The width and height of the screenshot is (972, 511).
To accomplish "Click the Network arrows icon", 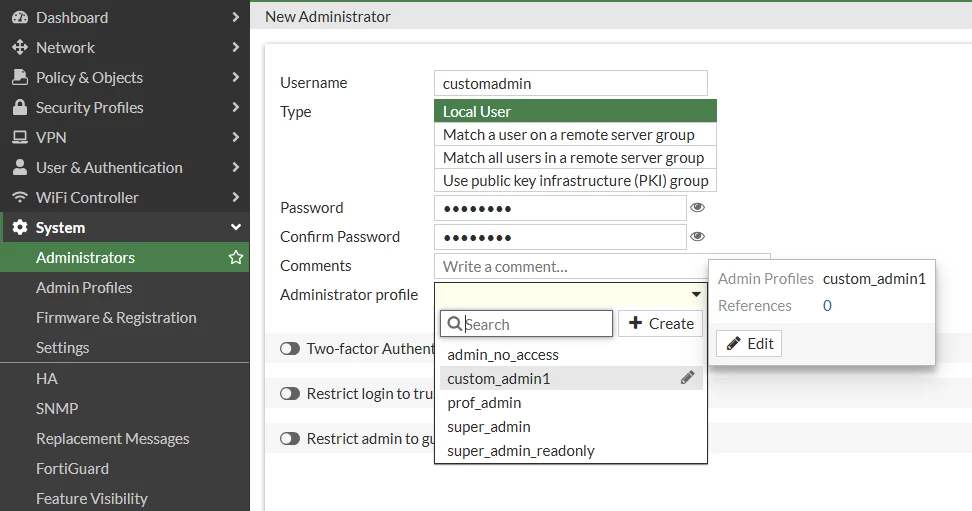I will point(20,47).
